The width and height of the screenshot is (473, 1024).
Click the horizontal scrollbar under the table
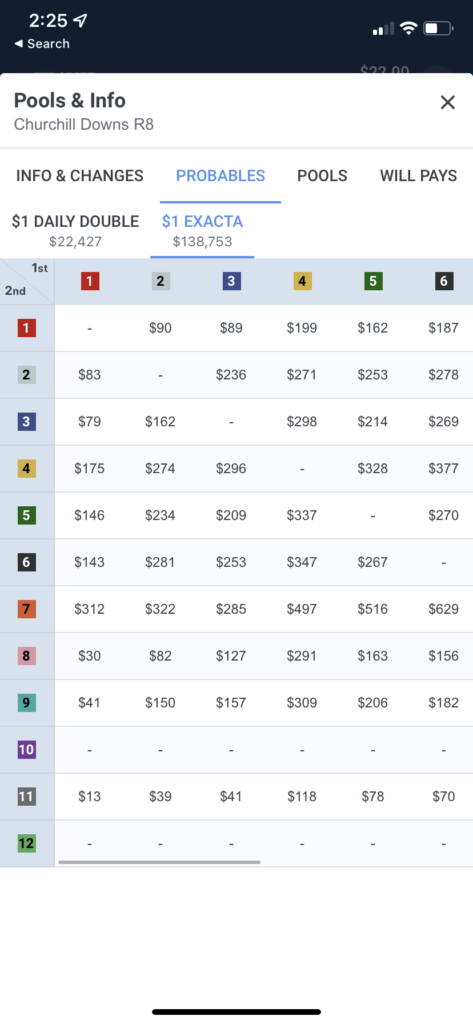159,862
